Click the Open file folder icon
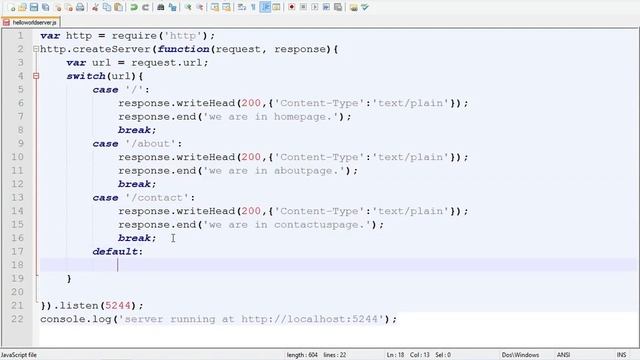 pyautogui.click(x=22, y=7)
